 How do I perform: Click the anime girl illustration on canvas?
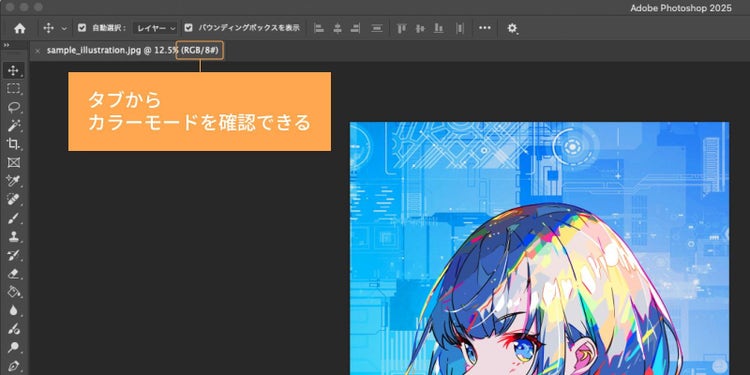point(540,249)
